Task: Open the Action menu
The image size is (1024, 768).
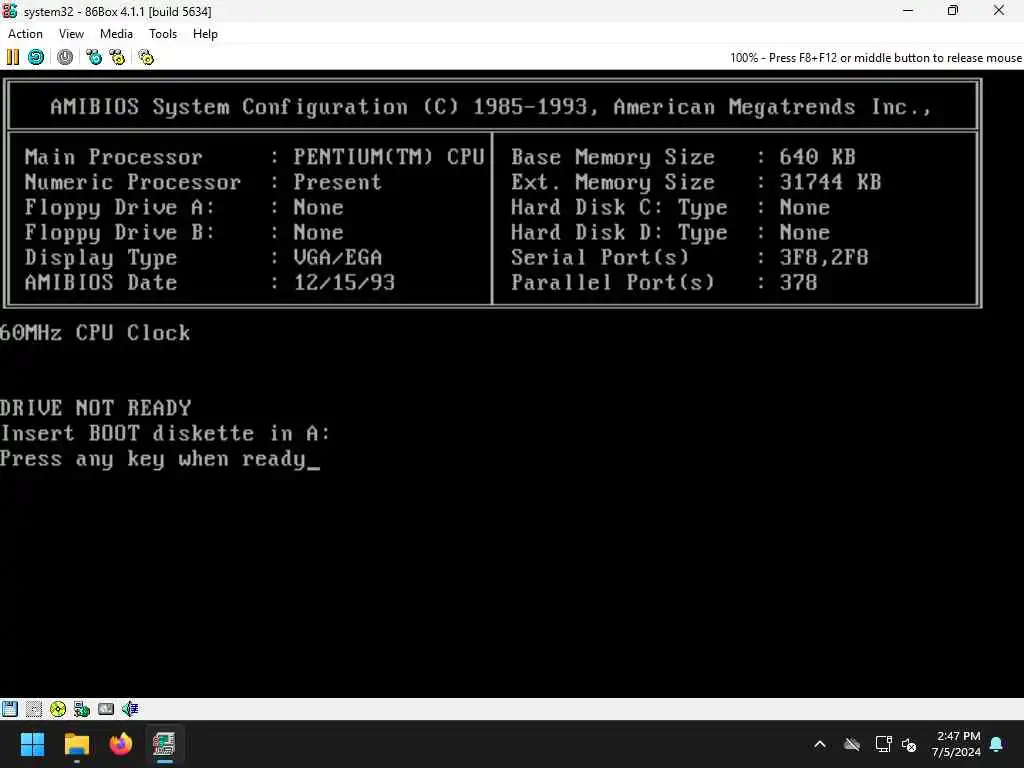Action: [25, 34]
